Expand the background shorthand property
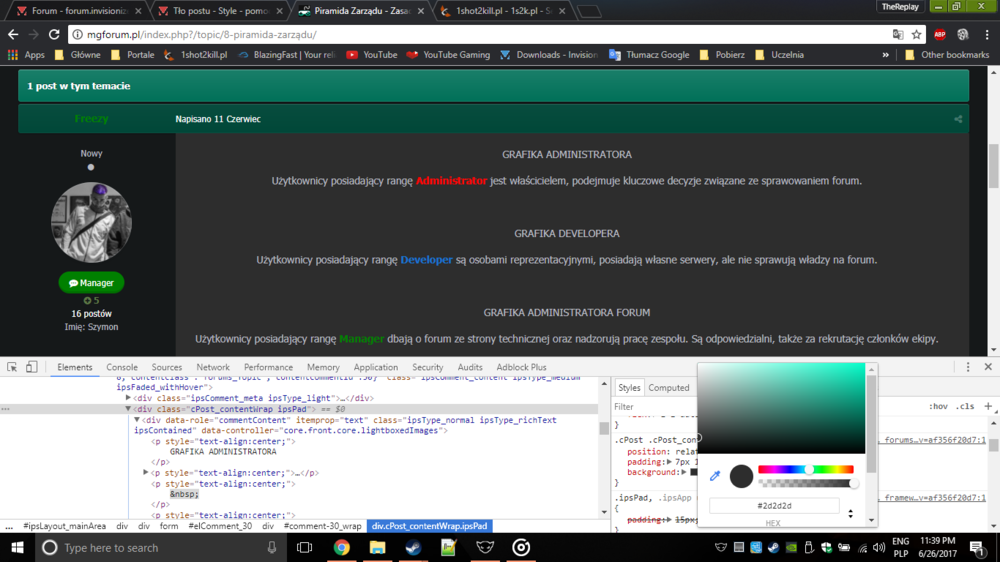The height and width of the screenshot is (562, 1000). [x=684, y=472]
